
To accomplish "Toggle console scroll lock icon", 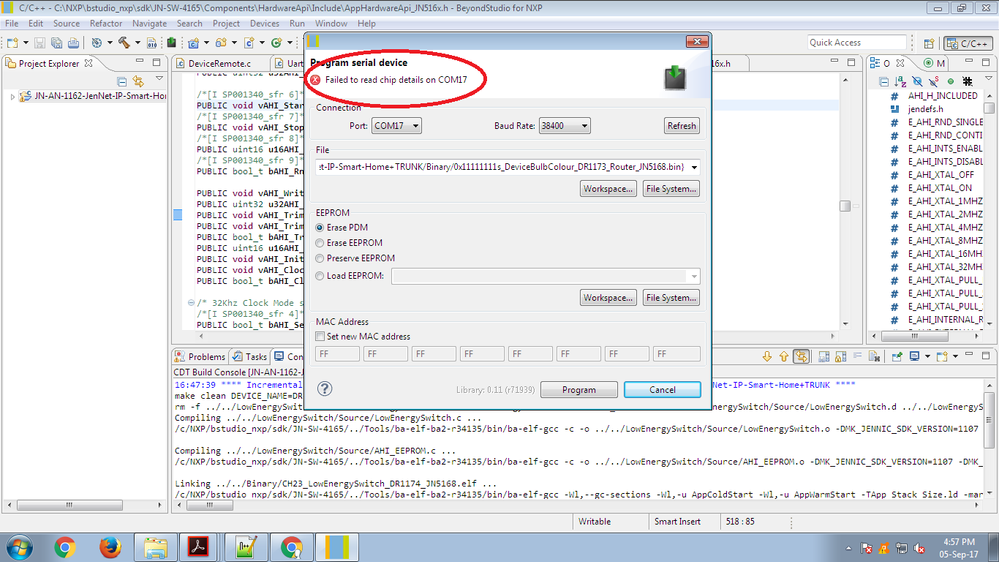I will (x=840, y=357).
